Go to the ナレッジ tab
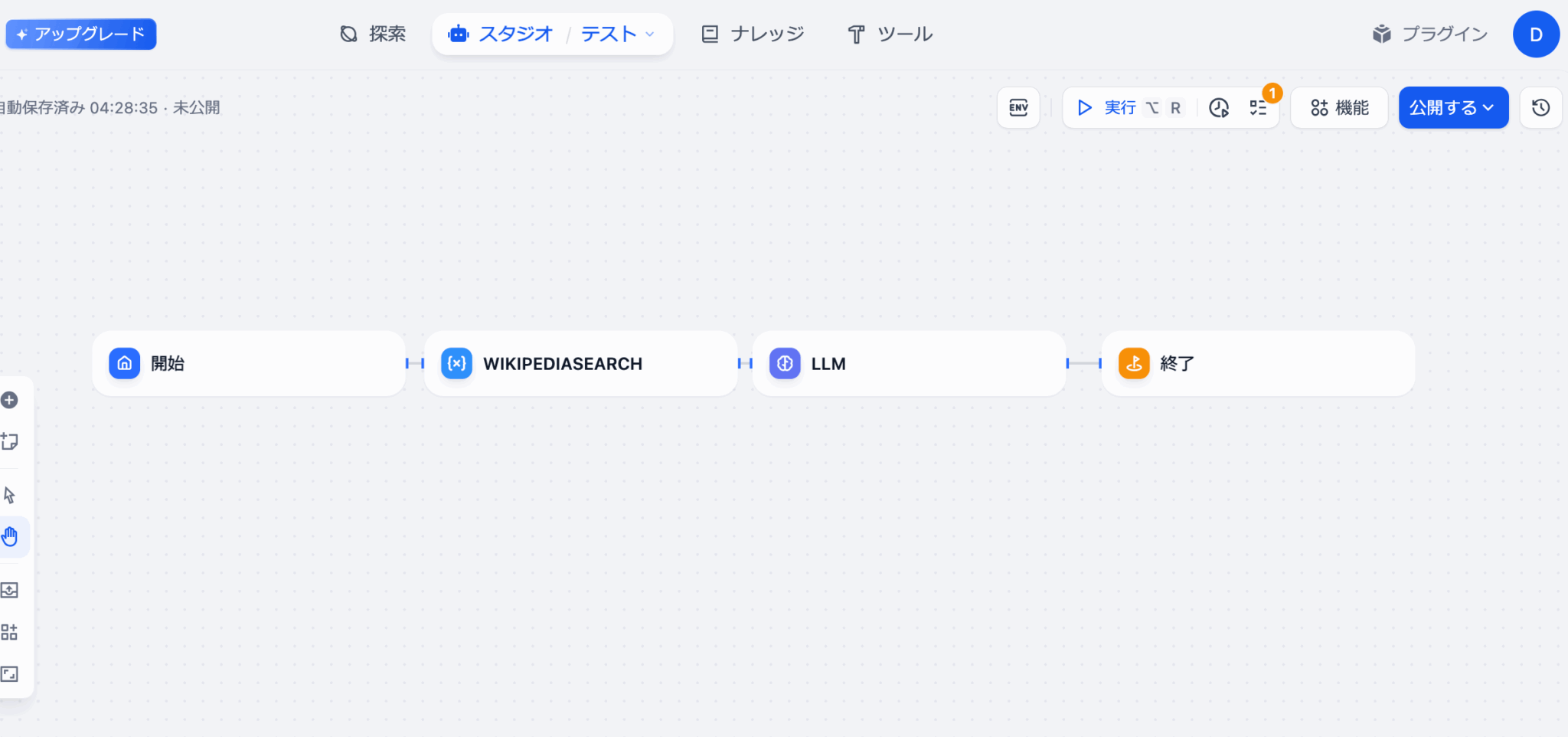Viewport: 1568px width, 737px height. (753, 34)
